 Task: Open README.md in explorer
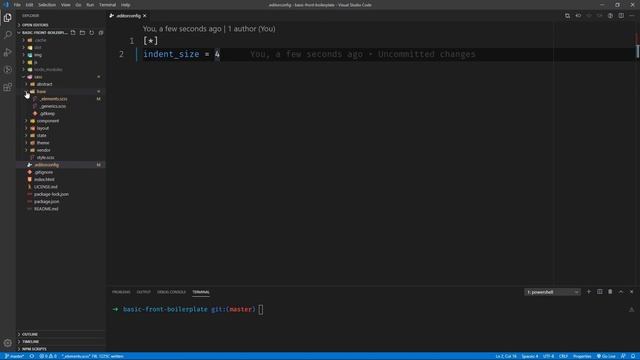click(x=61, y=209)
